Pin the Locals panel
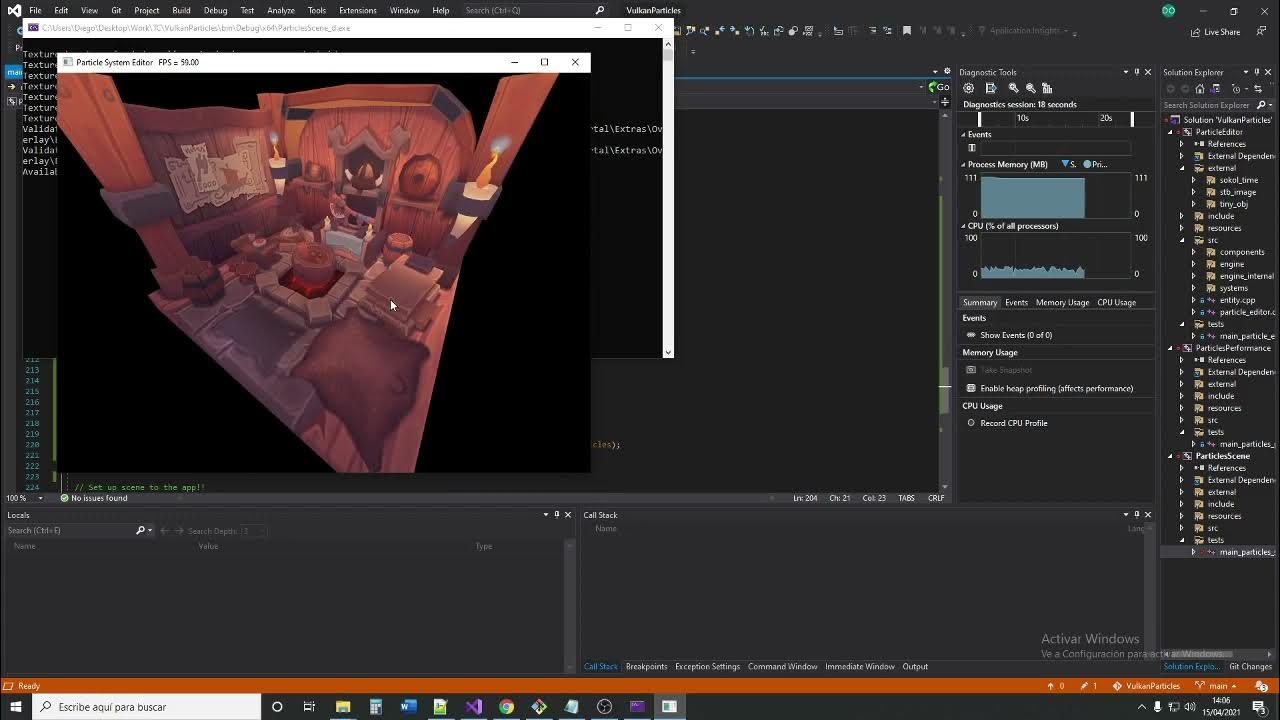The height and width of the screenshot is (720, 1280). [557, 515]
